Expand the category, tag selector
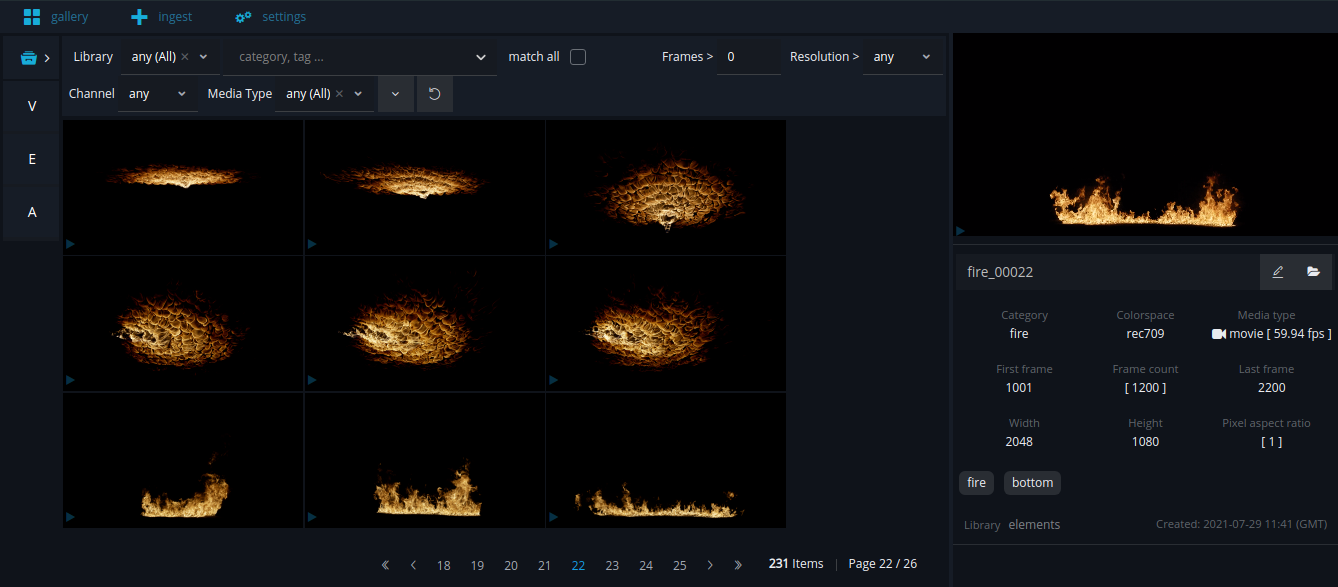Viewport: 1338px width, 587px height. 360,57
